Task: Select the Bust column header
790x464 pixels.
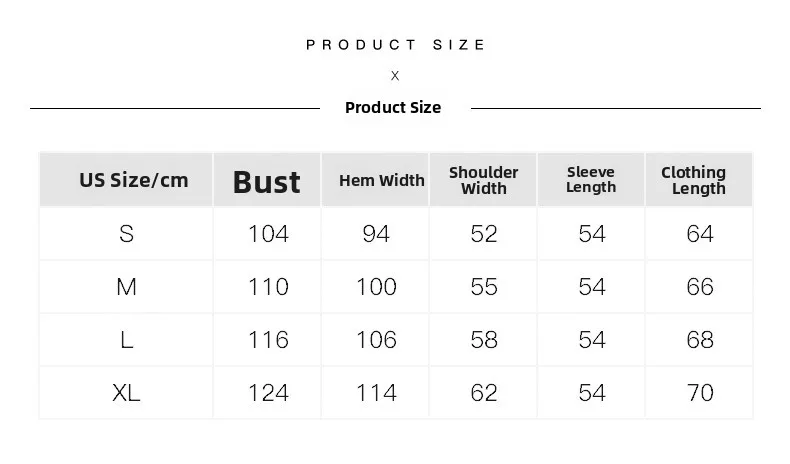Action: 266,181
